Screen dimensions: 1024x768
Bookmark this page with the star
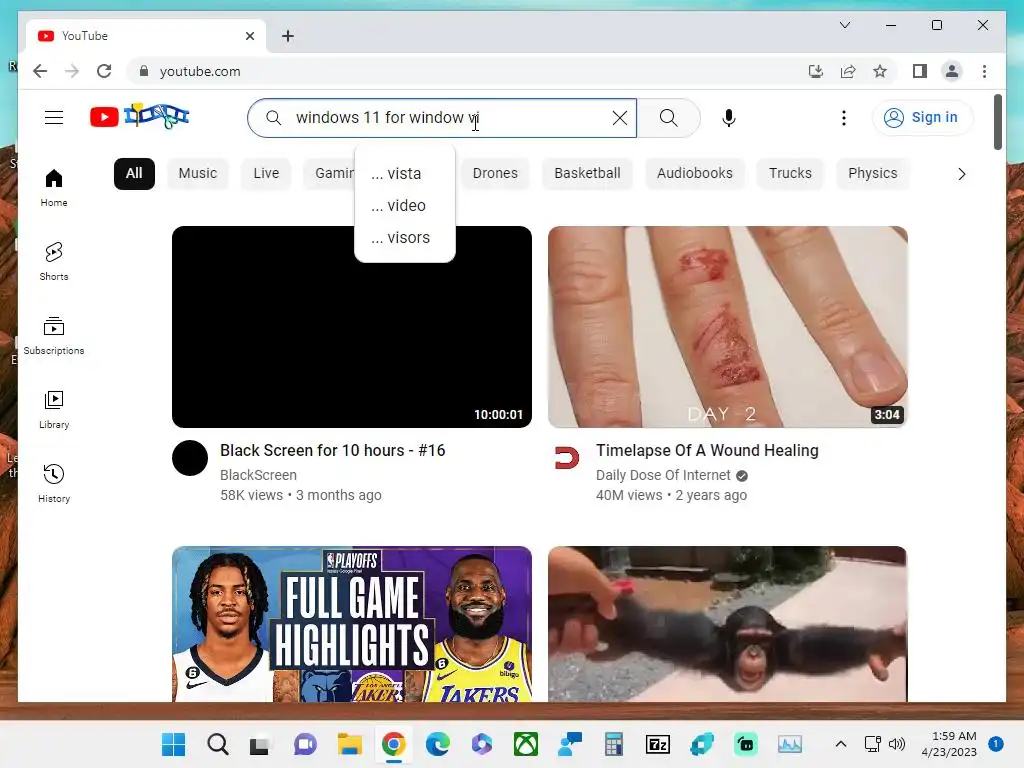[880, 71]
